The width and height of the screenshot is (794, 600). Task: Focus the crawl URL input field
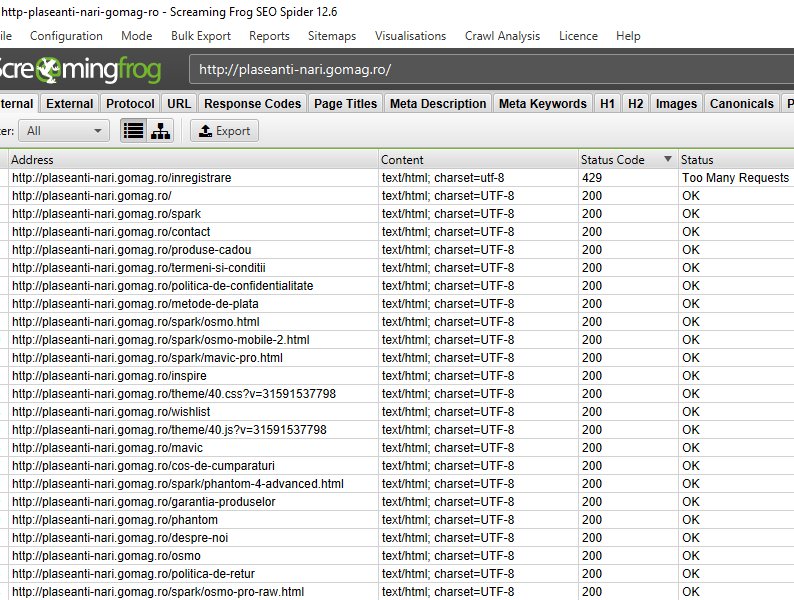click(491, 69)
